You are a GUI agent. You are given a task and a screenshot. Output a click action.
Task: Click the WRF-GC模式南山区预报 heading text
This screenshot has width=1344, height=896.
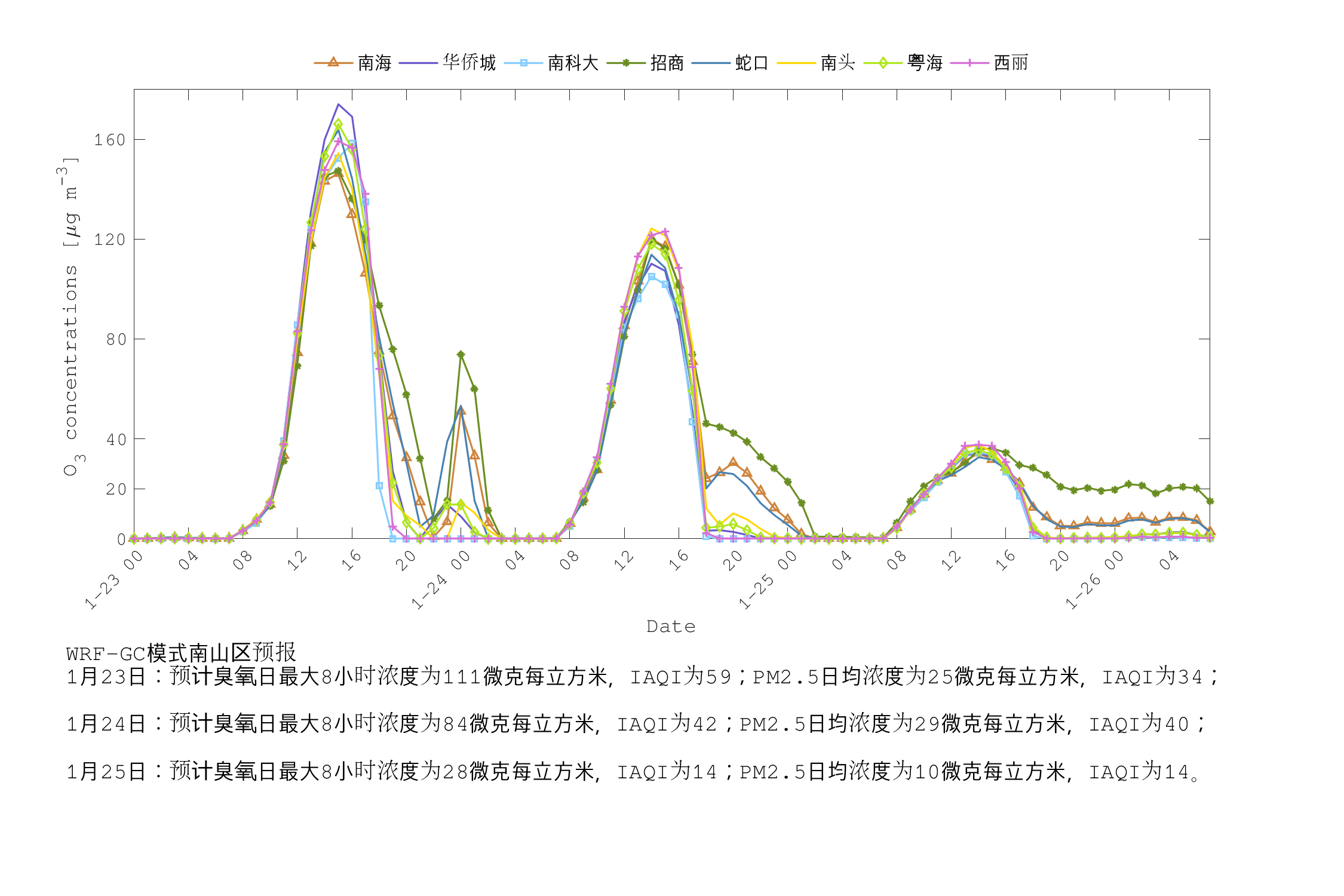tap(181, 653)
